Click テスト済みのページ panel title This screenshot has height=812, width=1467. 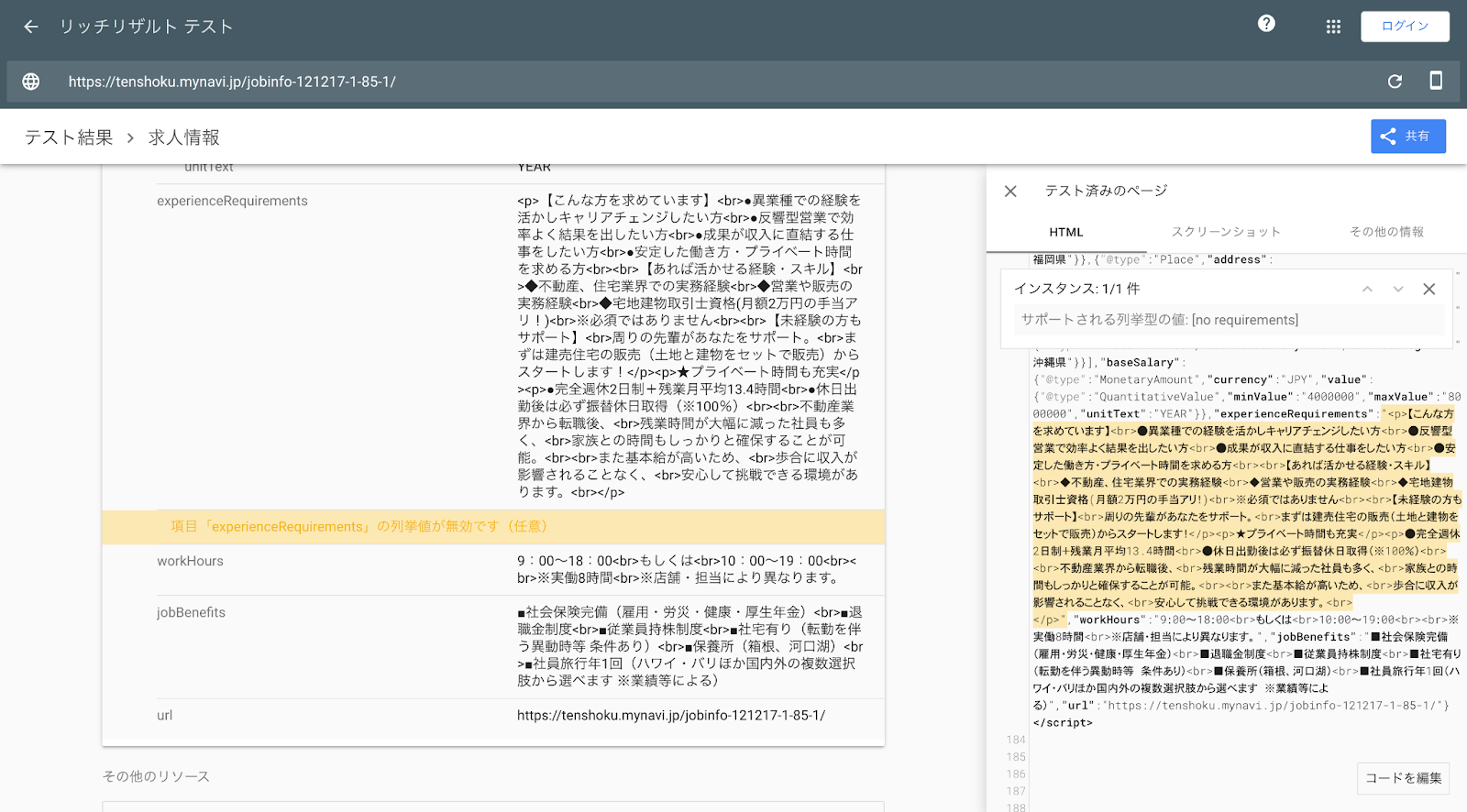pos(1106,191)
